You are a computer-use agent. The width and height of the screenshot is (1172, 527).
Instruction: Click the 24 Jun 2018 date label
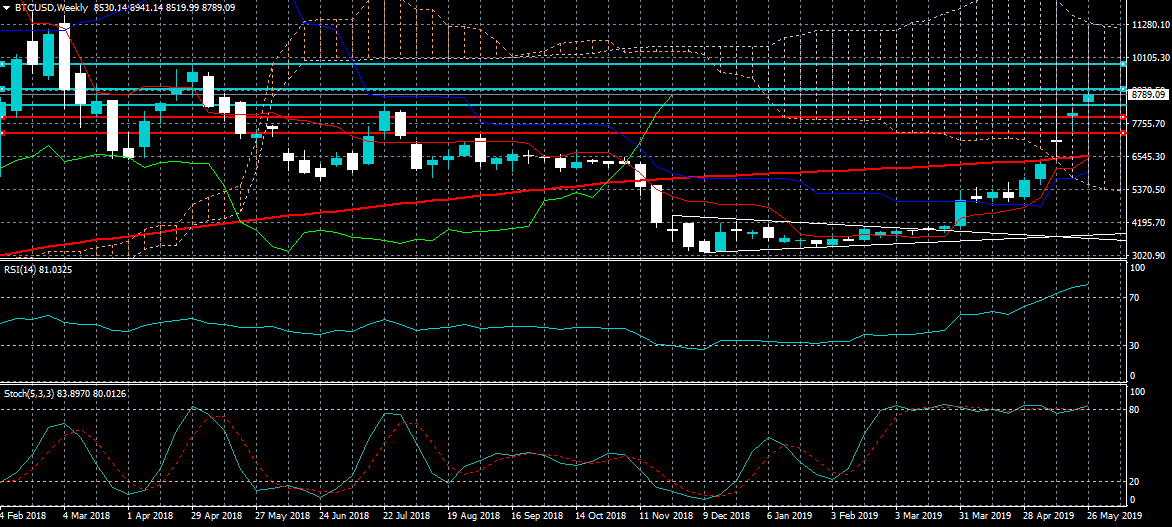tap(345, 516)
